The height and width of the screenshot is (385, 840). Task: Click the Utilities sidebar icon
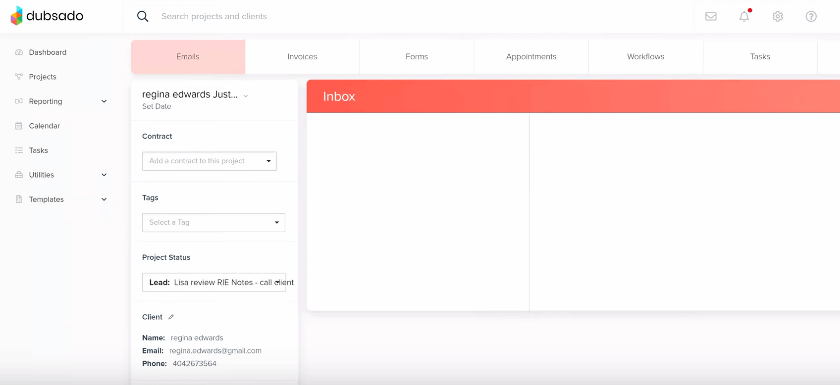coord(19,175)
